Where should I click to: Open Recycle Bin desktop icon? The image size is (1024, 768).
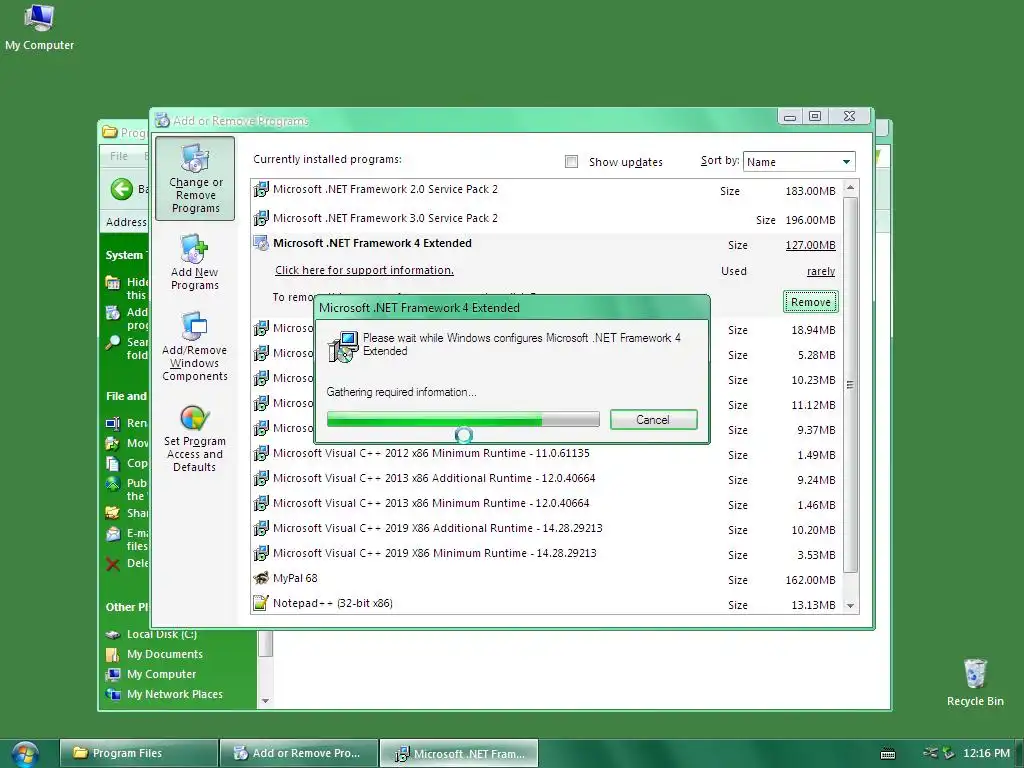[974, 683]
